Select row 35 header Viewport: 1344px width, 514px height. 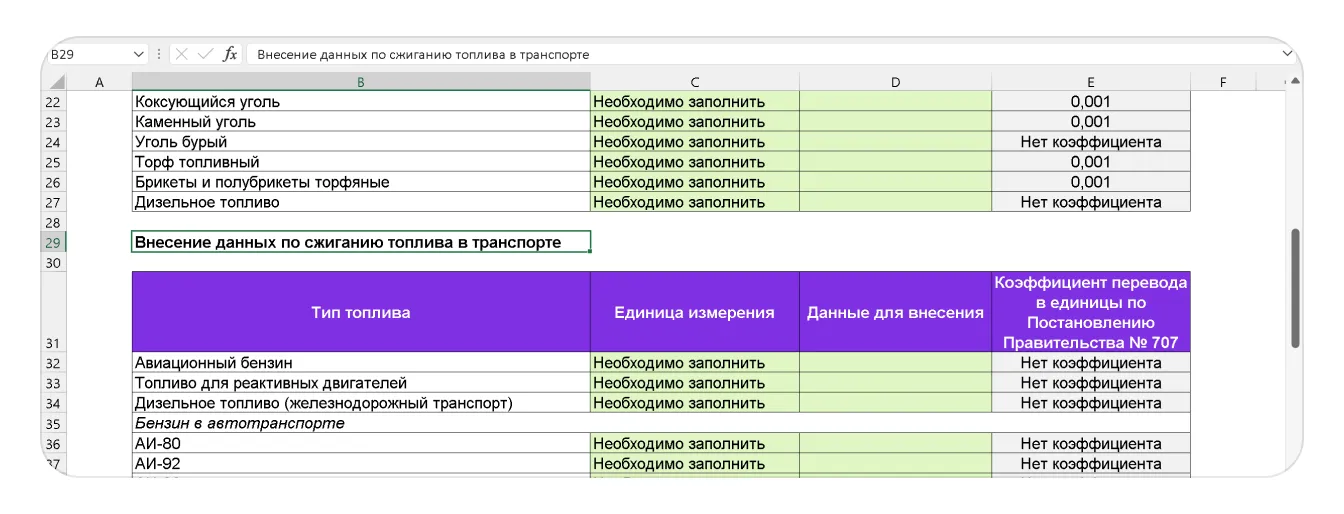pyautogui.click(x=54, y=423)
